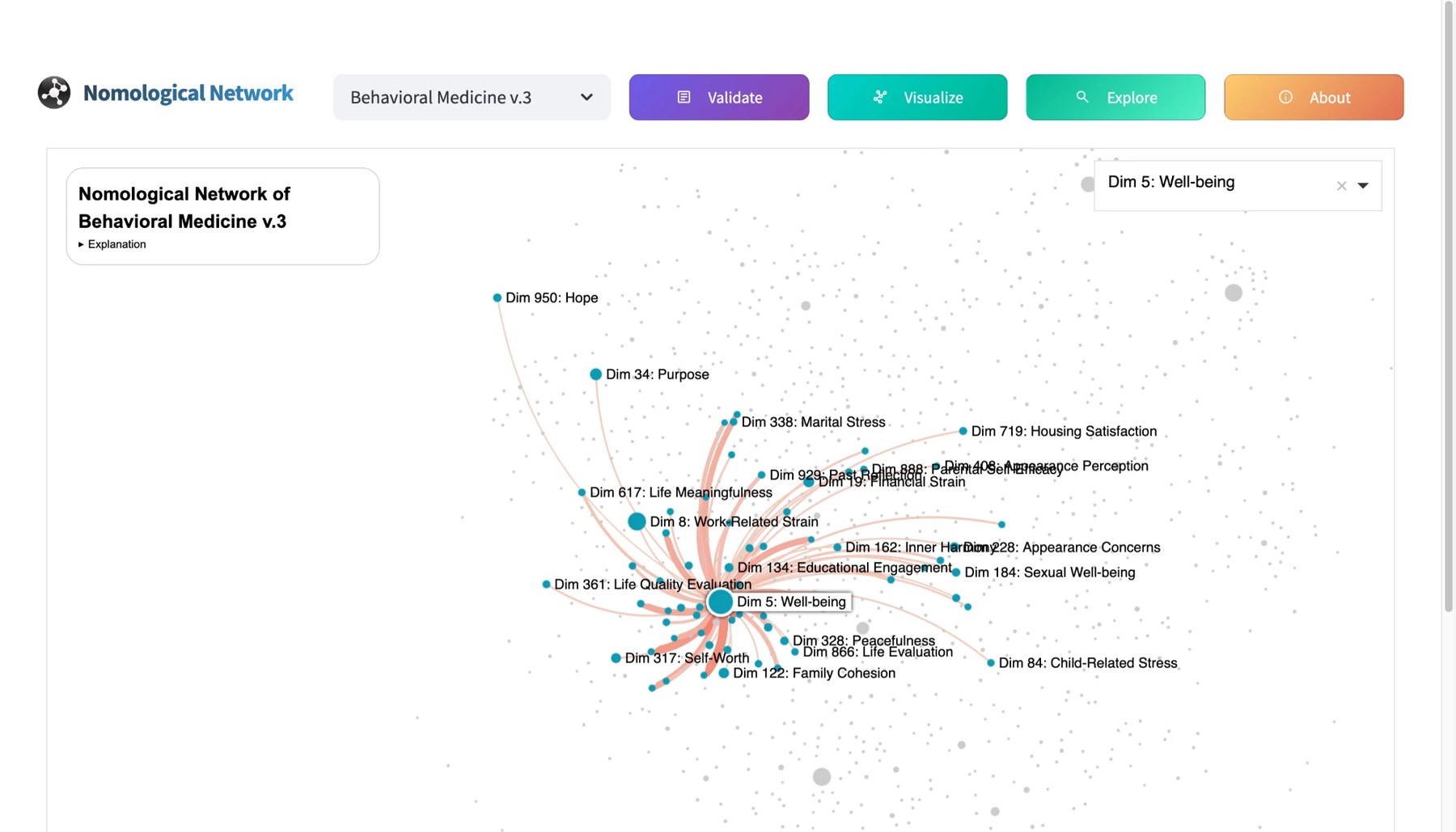Select the Dim 122: Family Cohesion node
Image resolution: width=1456 pixels, height=832 pixels.
pyautogui.click(x=724, y=673)
